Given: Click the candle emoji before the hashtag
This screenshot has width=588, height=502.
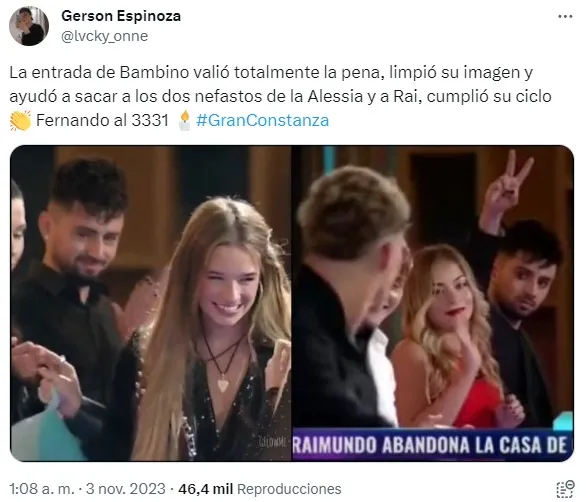Looking at the screenshot, I should [183, 120].
